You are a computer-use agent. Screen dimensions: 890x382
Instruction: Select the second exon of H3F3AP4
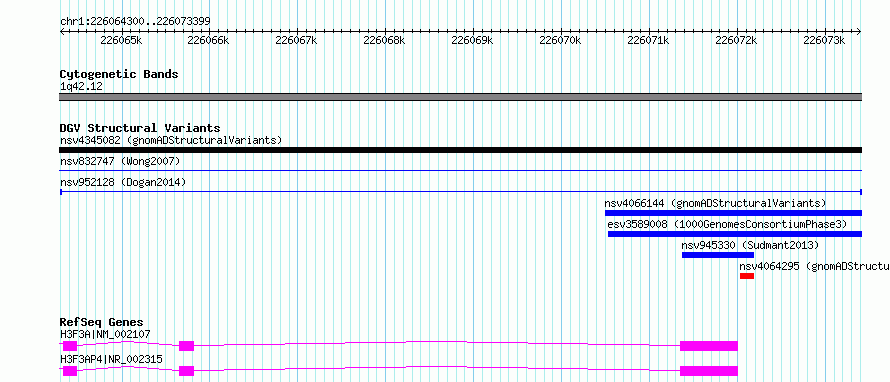pyautogui.click(x=186, y=371)
